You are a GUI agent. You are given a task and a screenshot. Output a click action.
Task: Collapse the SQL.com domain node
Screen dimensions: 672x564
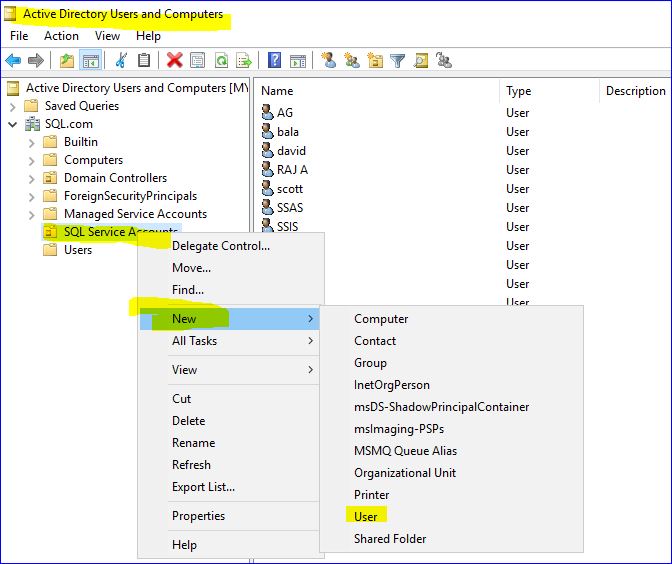tap(12, 124)
